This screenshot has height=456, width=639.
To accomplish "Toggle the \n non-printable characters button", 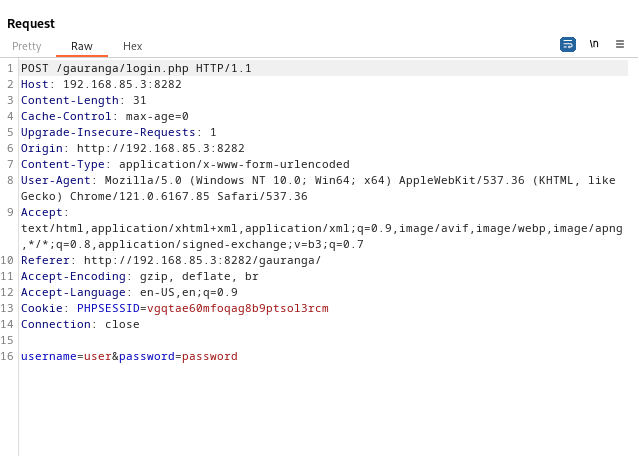I will (594, 44).
